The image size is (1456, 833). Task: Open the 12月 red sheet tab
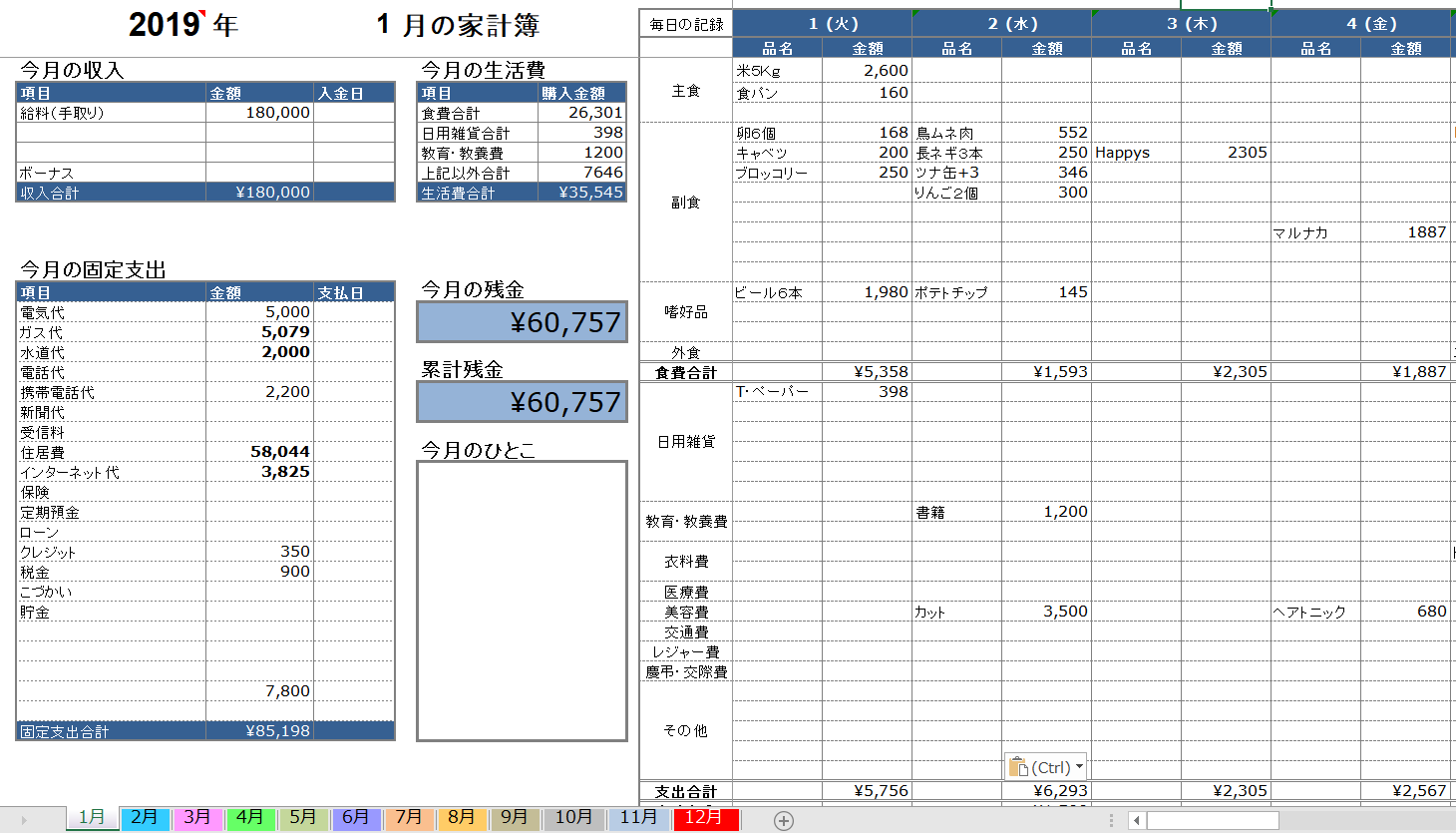point(704,818)
